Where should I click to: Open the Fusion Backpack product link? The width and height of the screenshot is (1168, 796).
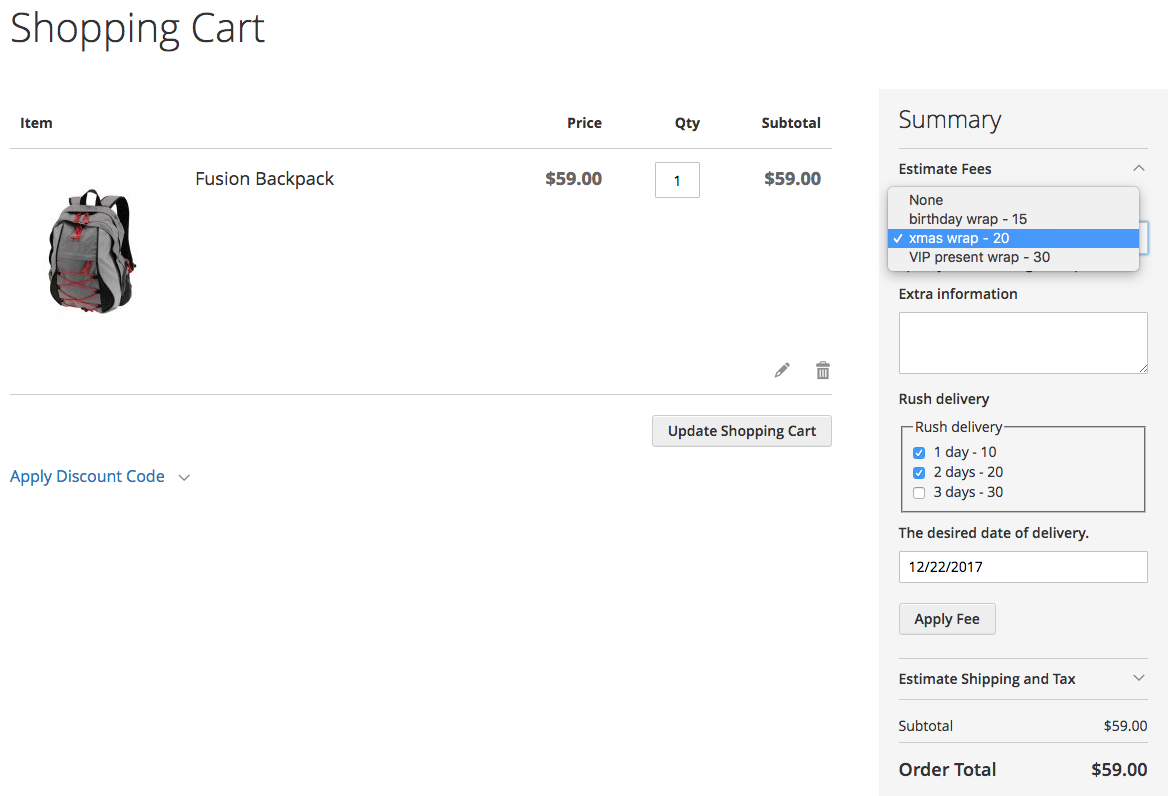pos(264,179)
